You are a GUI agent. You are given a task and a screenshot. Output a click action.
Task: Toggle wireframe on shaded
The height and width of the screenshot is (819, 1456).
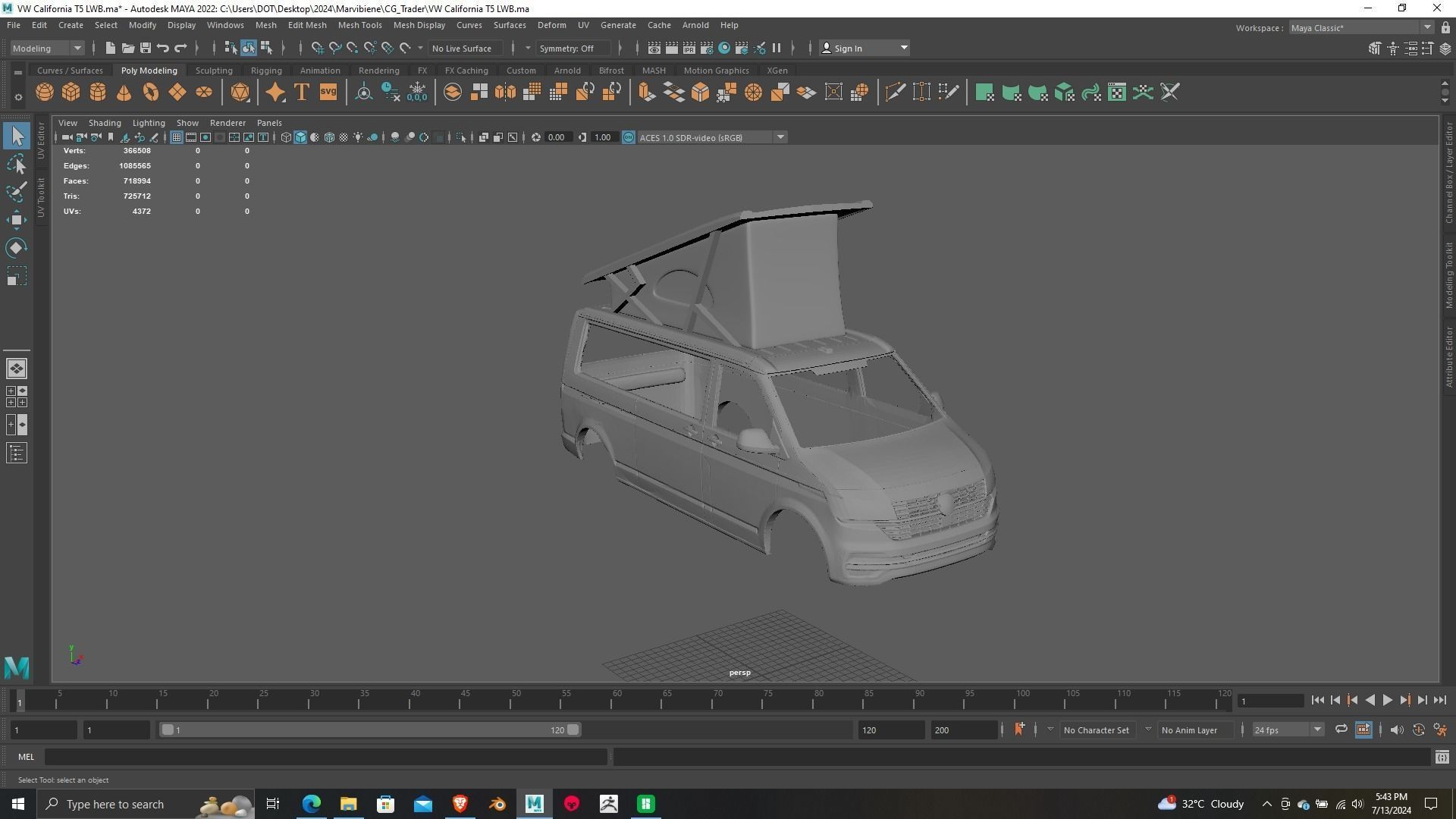pyautogui.click(x=329, y=137)
